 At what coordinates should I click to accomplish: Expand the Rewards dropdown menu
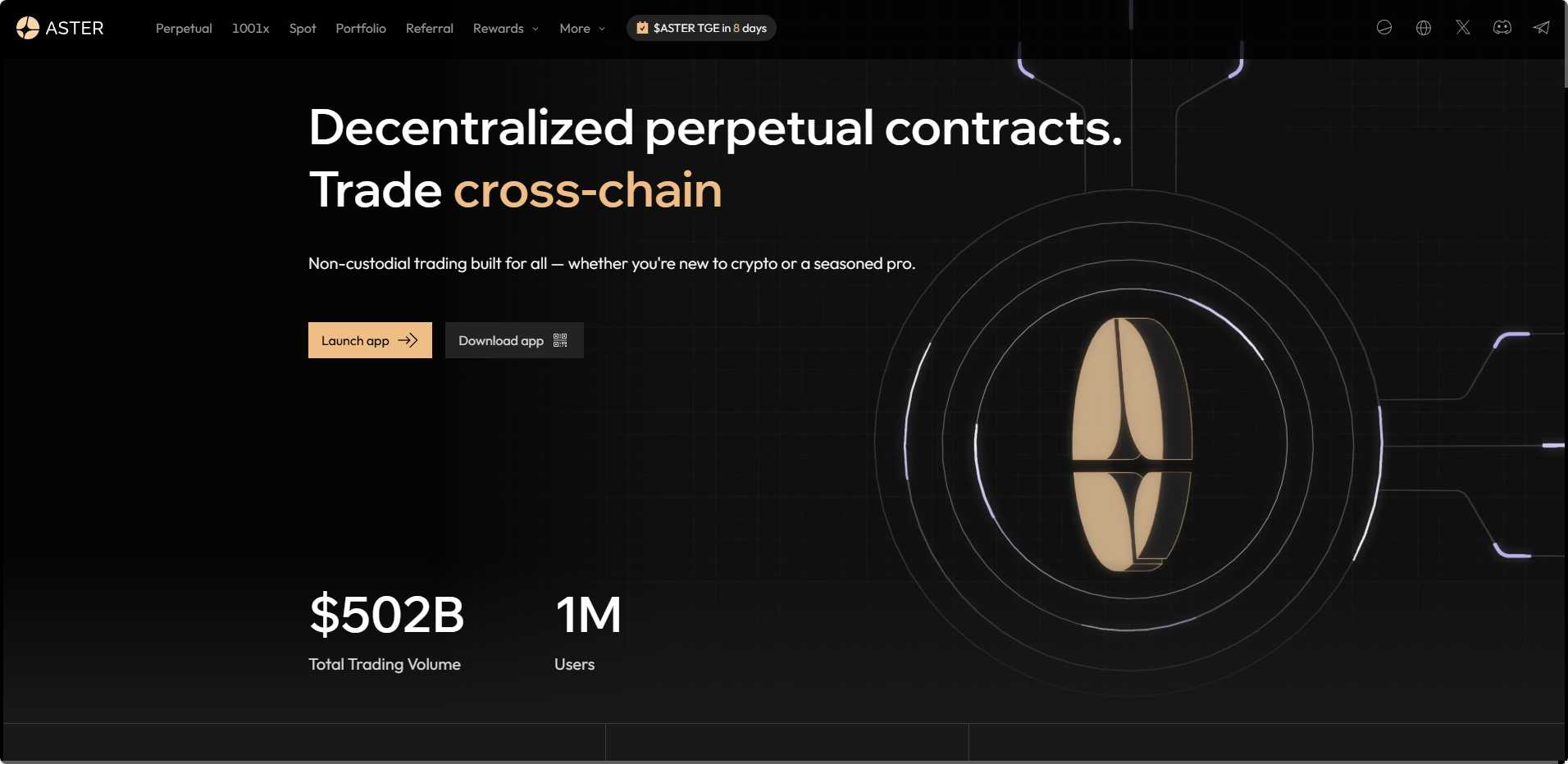pos(505,28)
